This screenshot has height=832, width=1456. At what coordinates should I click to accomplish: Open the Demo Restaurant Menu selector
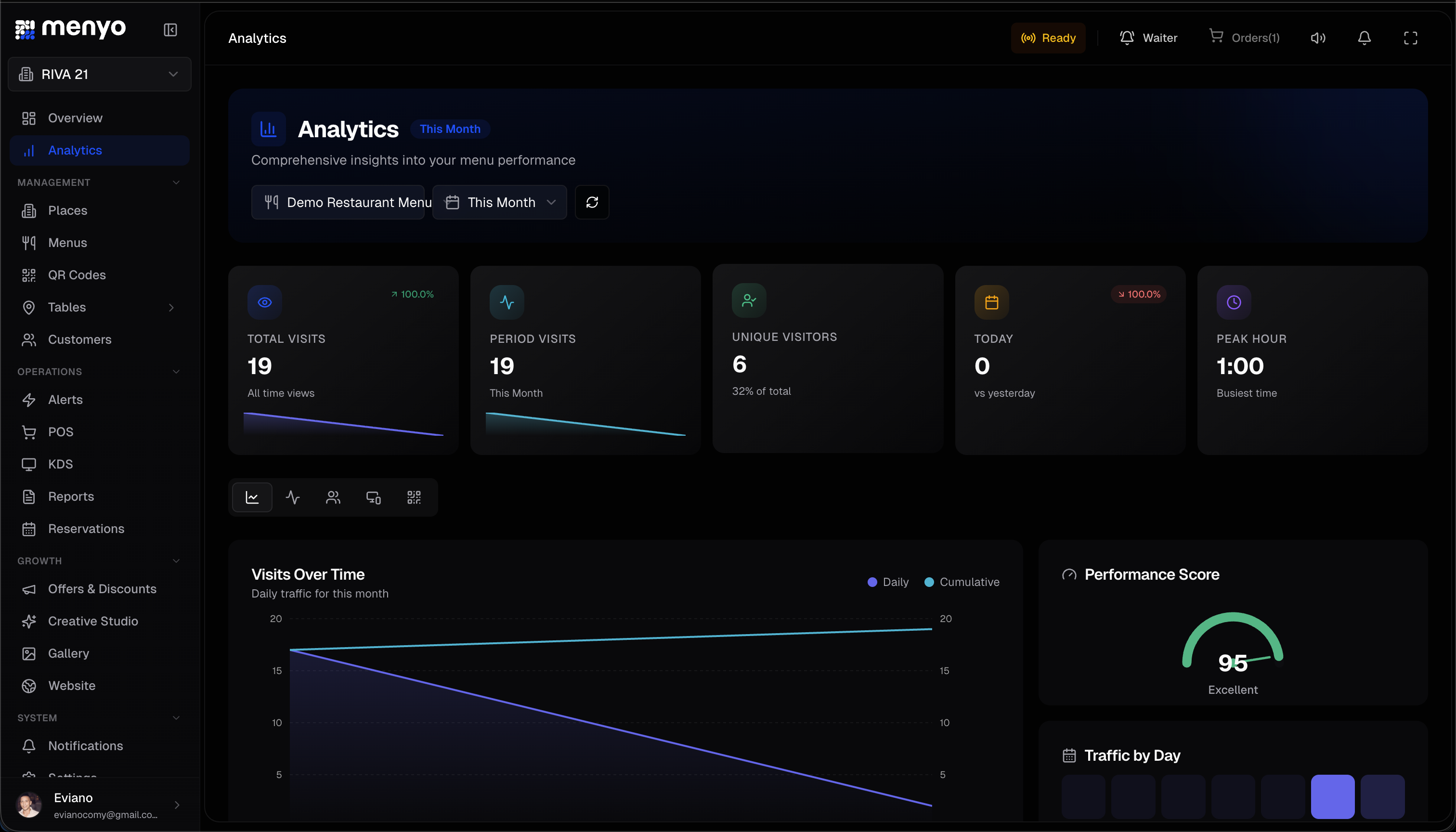[x=338, y=202]
